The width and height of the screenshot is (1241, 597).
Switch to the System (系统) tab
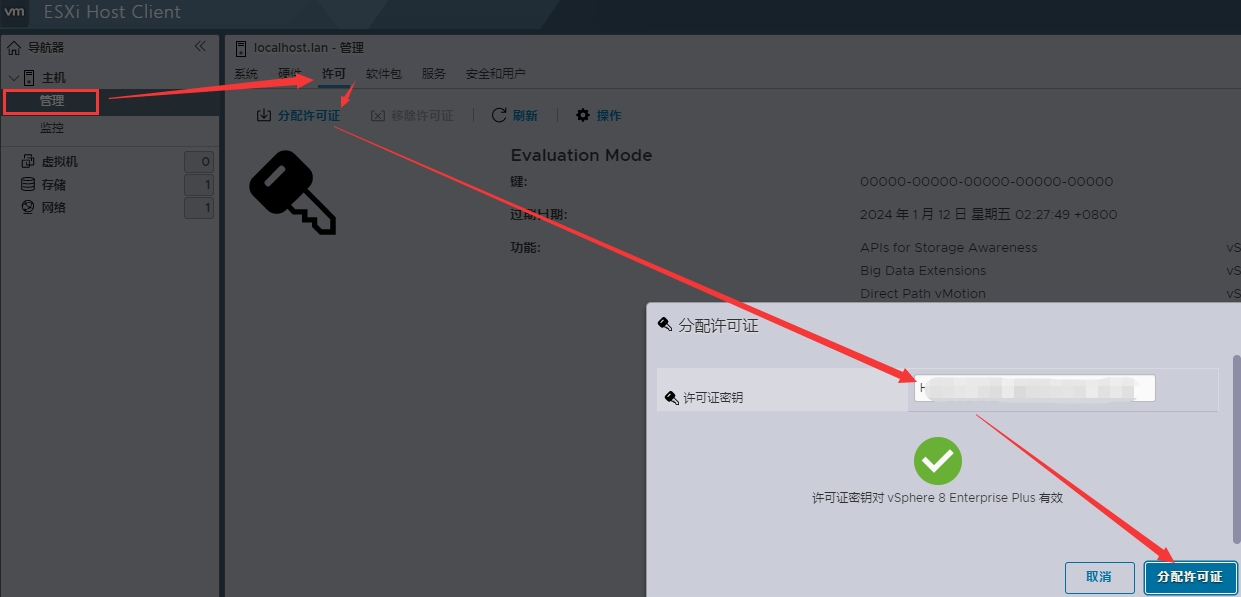246,74
